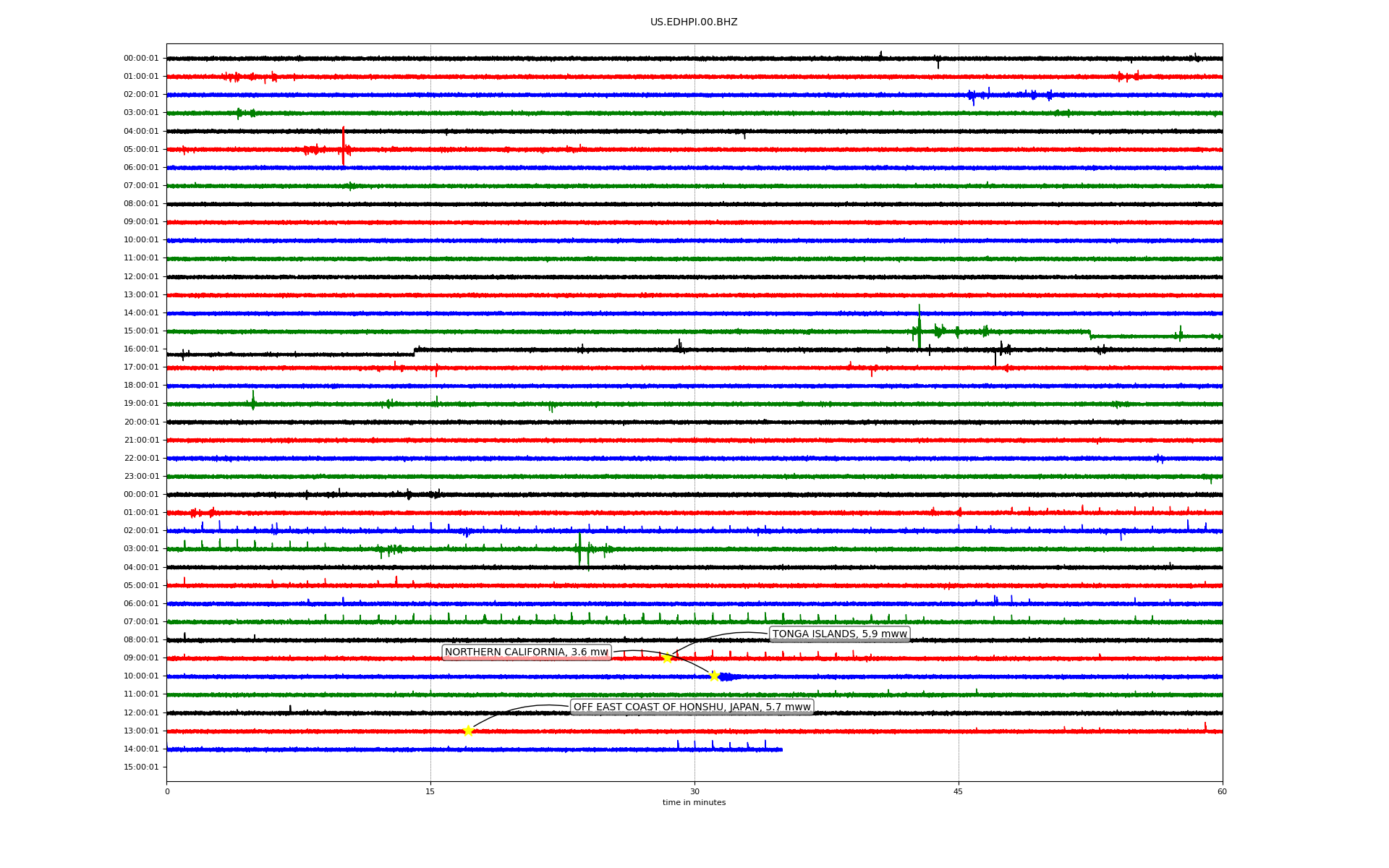Click the 20:00:01 row time label
Viewport: 1389px width, 868px height.
click(x=141, y=422)
